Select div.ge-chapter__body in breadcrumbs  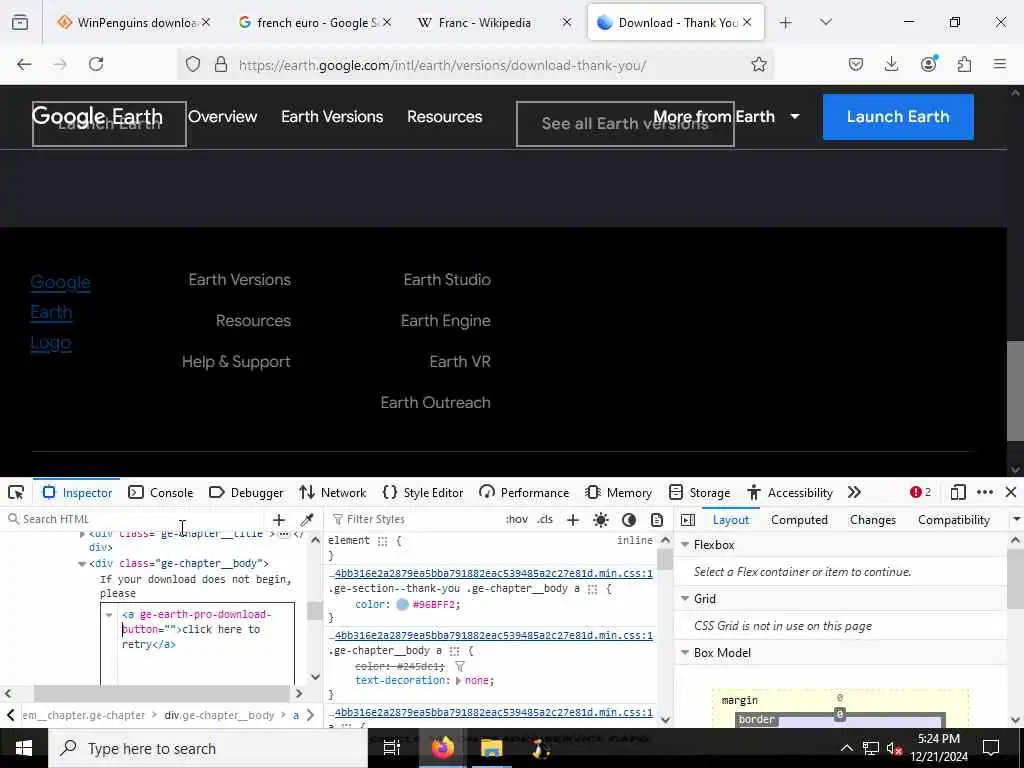(x=219, y=715)
